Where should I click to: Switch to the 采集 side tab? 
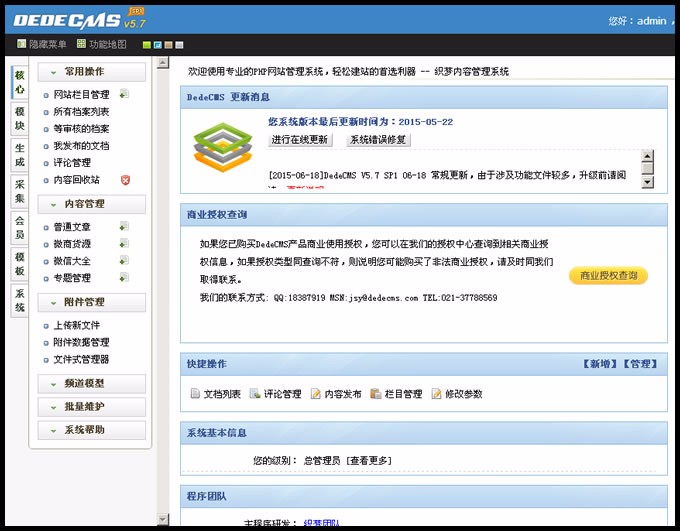click(x=20, y=191)
